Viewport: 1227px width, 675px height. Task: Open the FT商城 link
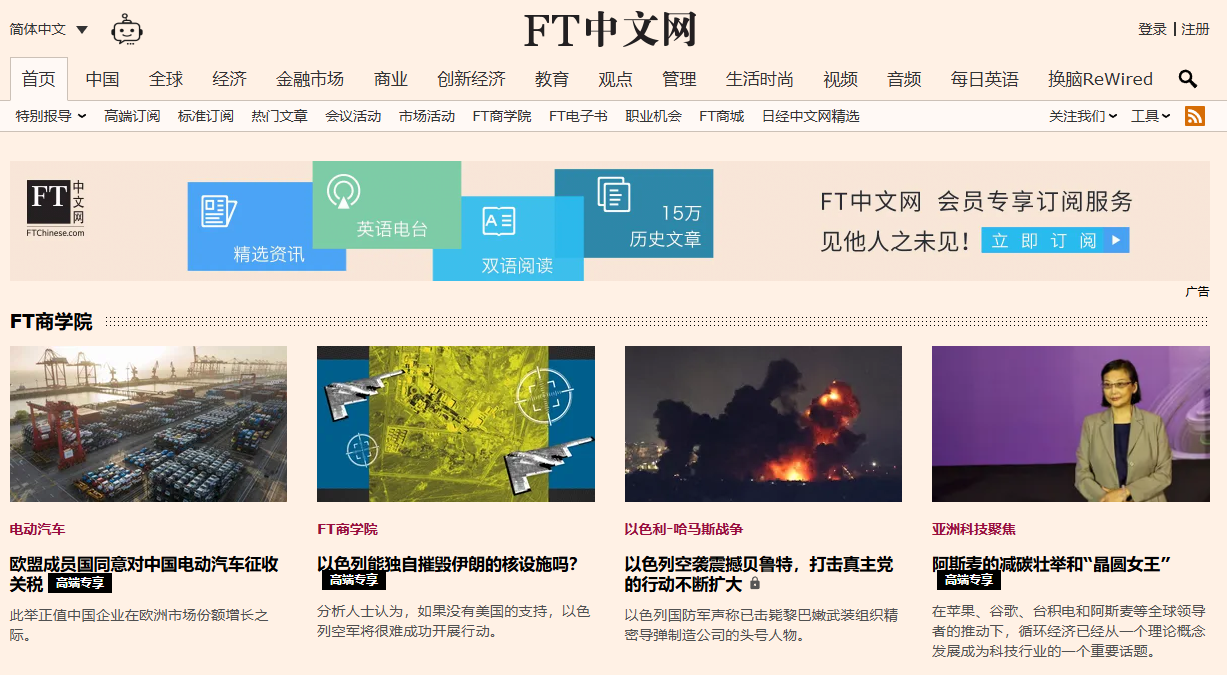(x=721, y=116)
